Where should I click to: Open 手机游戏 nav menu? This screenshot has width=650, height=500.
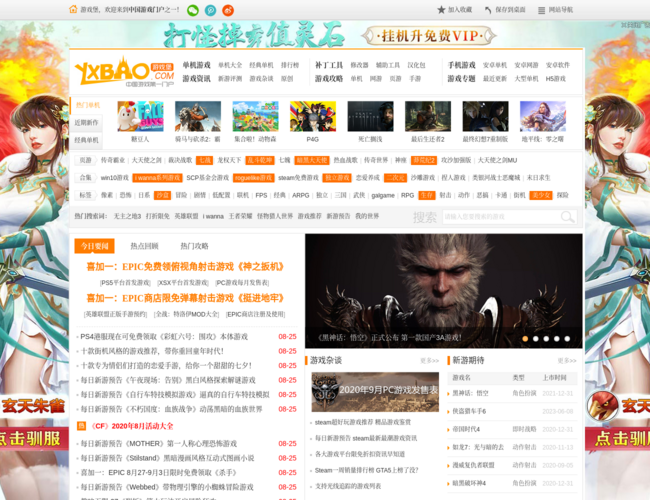(461, 65)
